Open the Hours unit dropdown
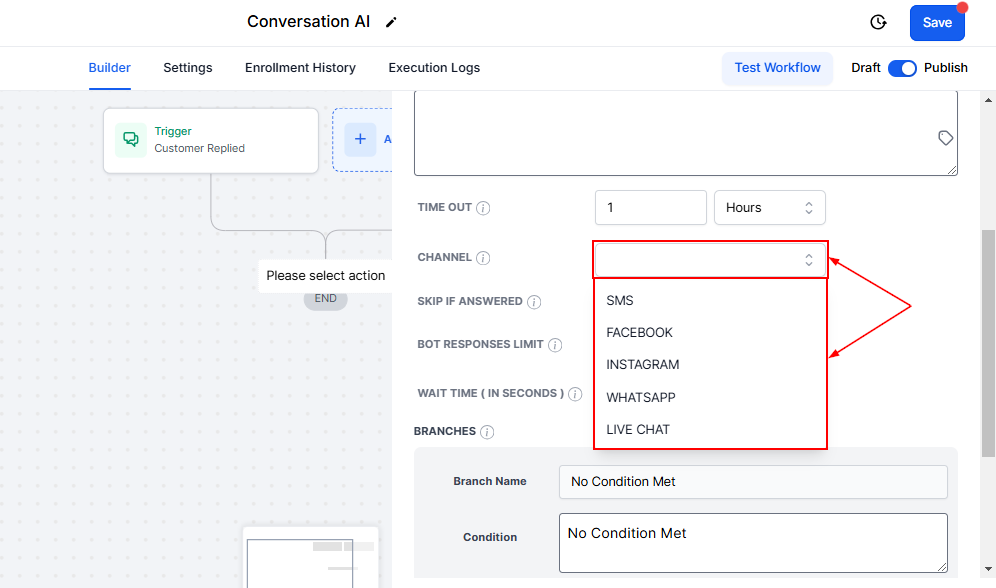 pos(769,208)
